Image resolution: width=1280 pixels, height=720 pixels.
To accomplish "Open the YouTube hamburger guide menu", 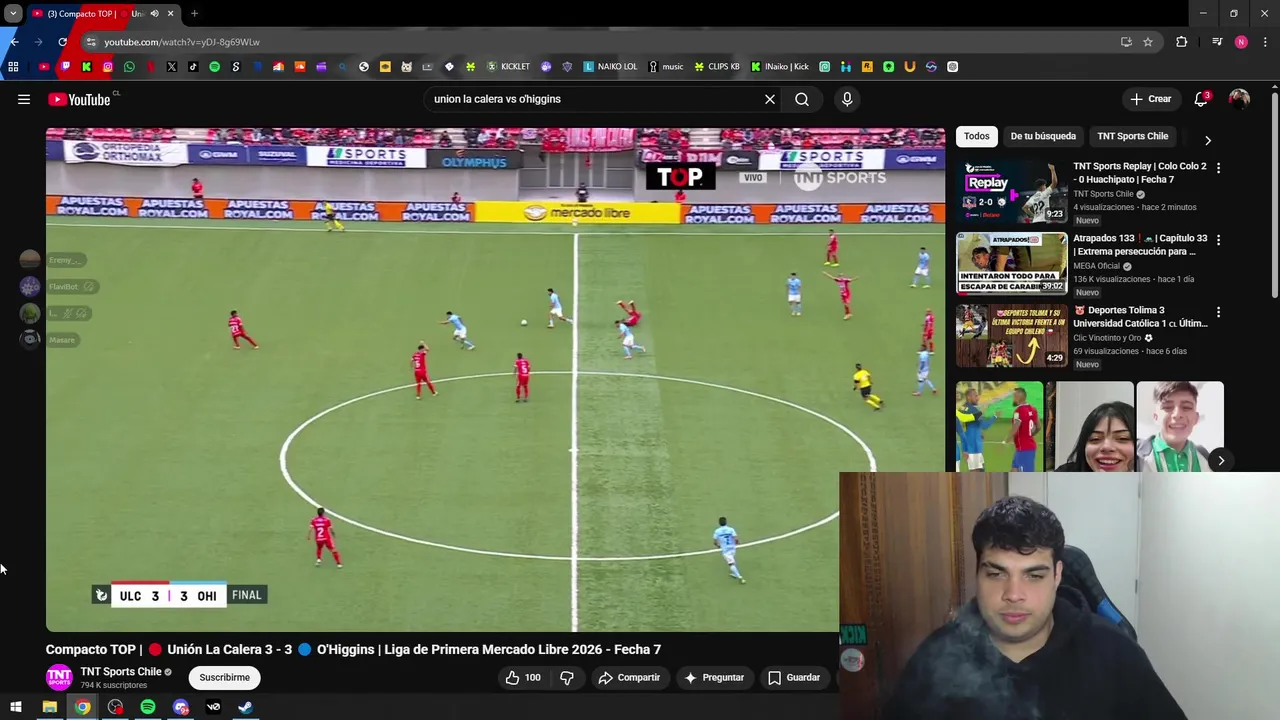I will point(24,99).
